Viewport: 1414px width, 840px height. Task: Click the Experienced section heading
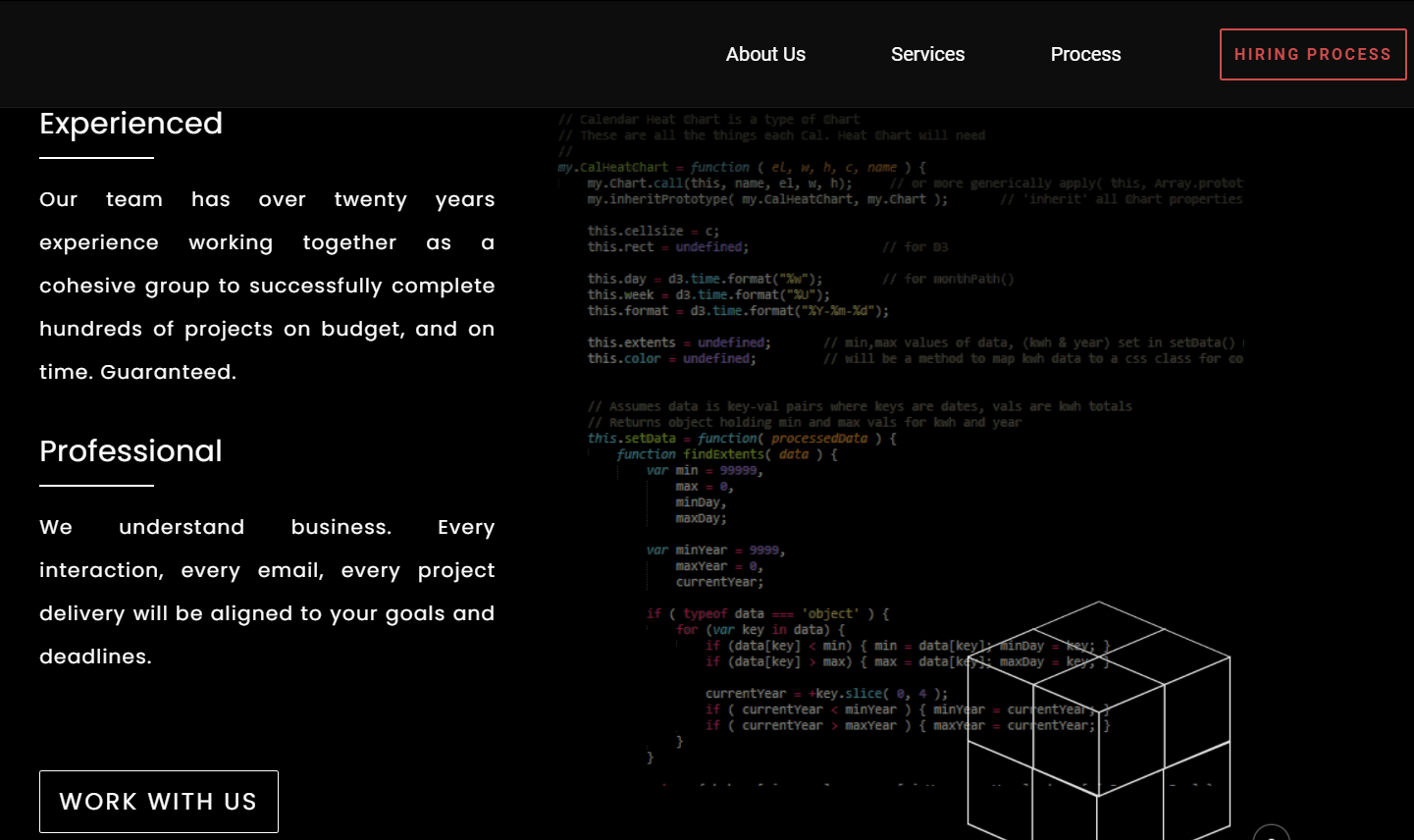tap(131, 124)
